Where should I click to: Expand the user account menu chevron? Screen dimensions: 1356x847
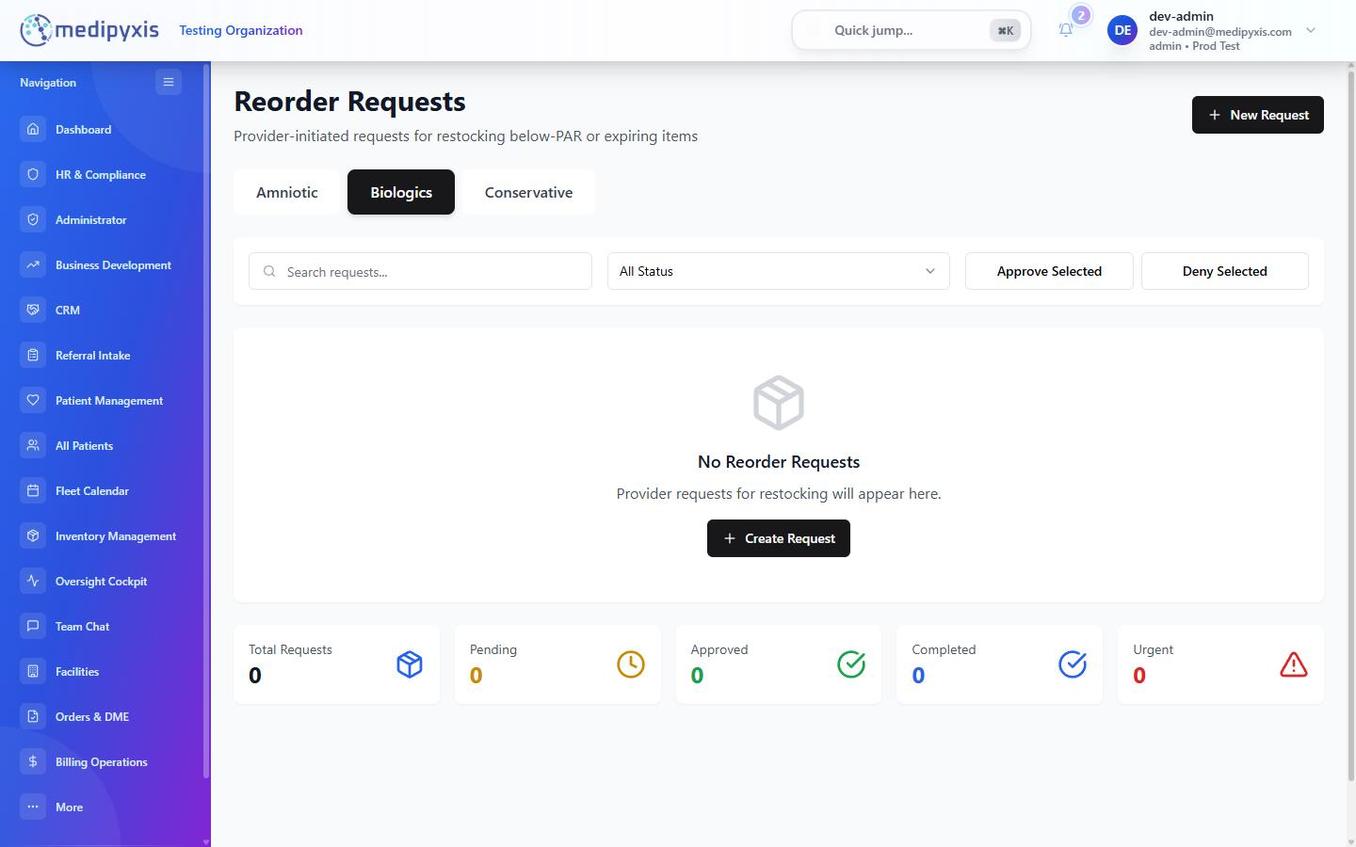click(x=1311, y=30)
